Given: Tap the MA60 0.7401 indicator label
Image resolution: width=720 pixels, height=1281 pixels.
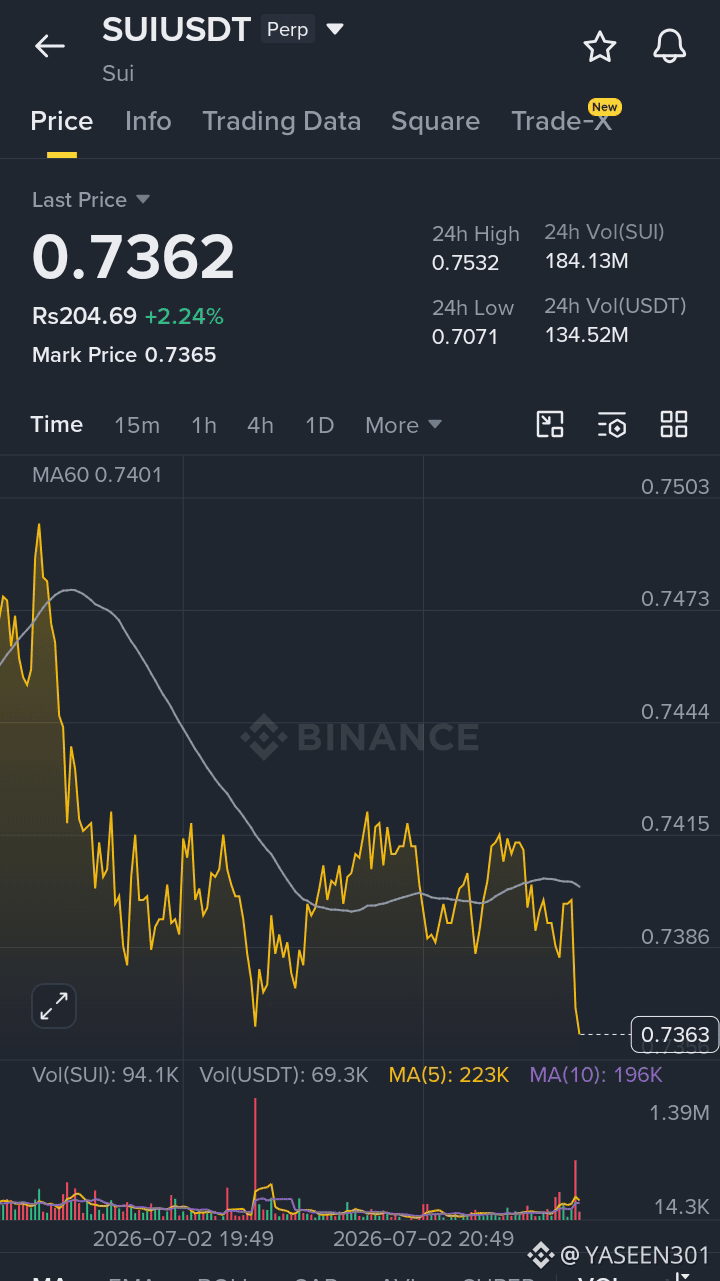Looking at the screenshot, I should point(97,475).
